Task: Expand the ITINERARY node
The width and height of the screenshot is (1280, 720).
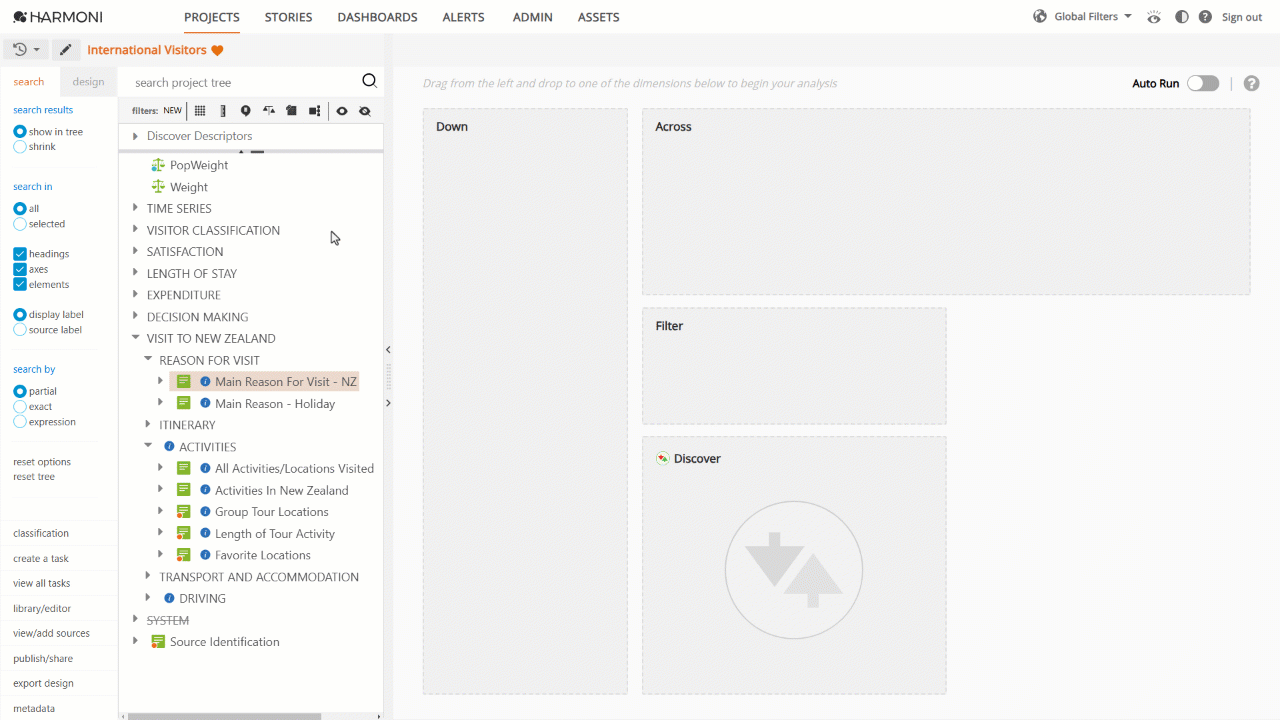Action: click(x=148, y=425)
